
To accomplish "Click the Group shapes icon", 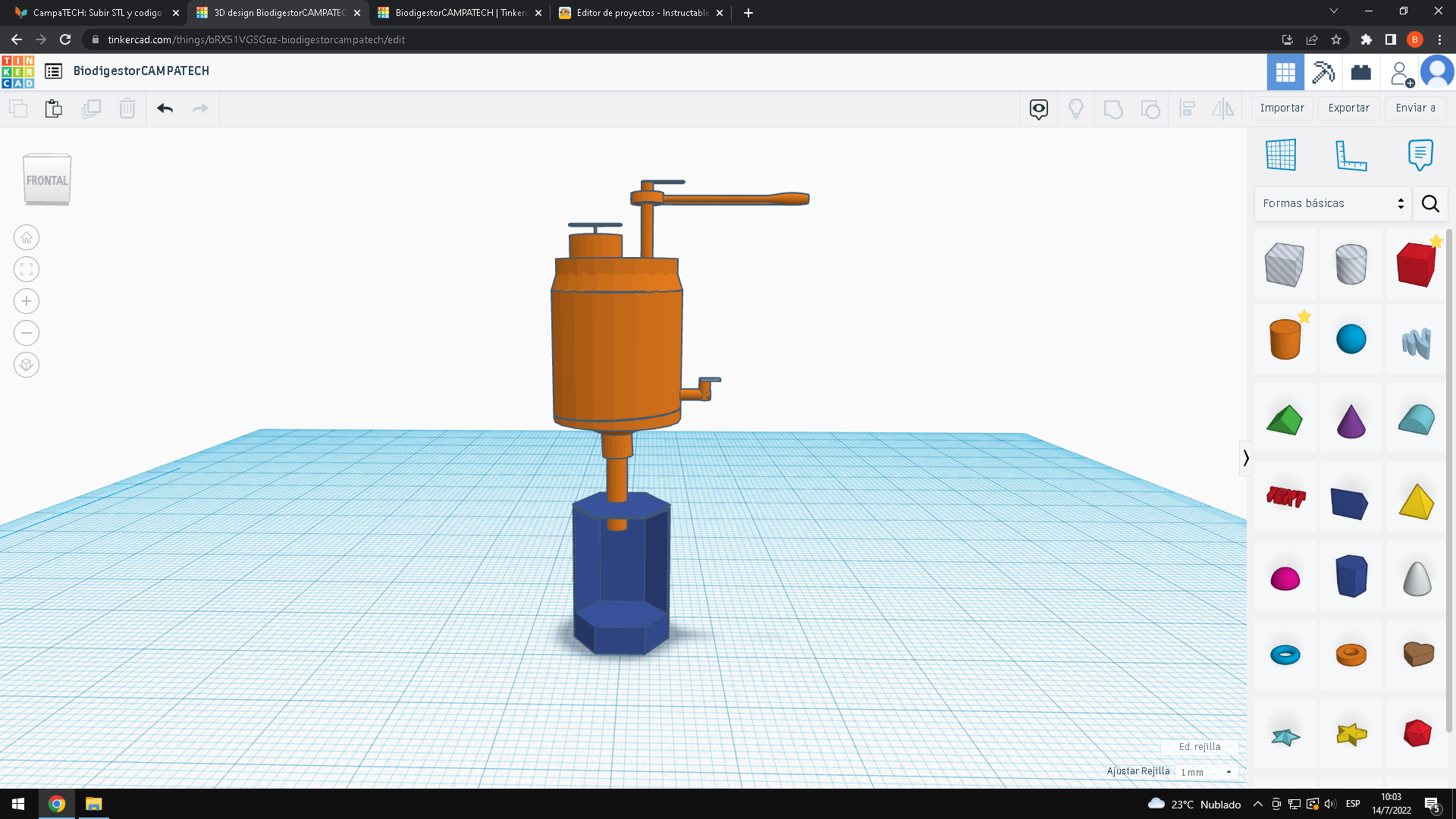I will click(1113, 109).
